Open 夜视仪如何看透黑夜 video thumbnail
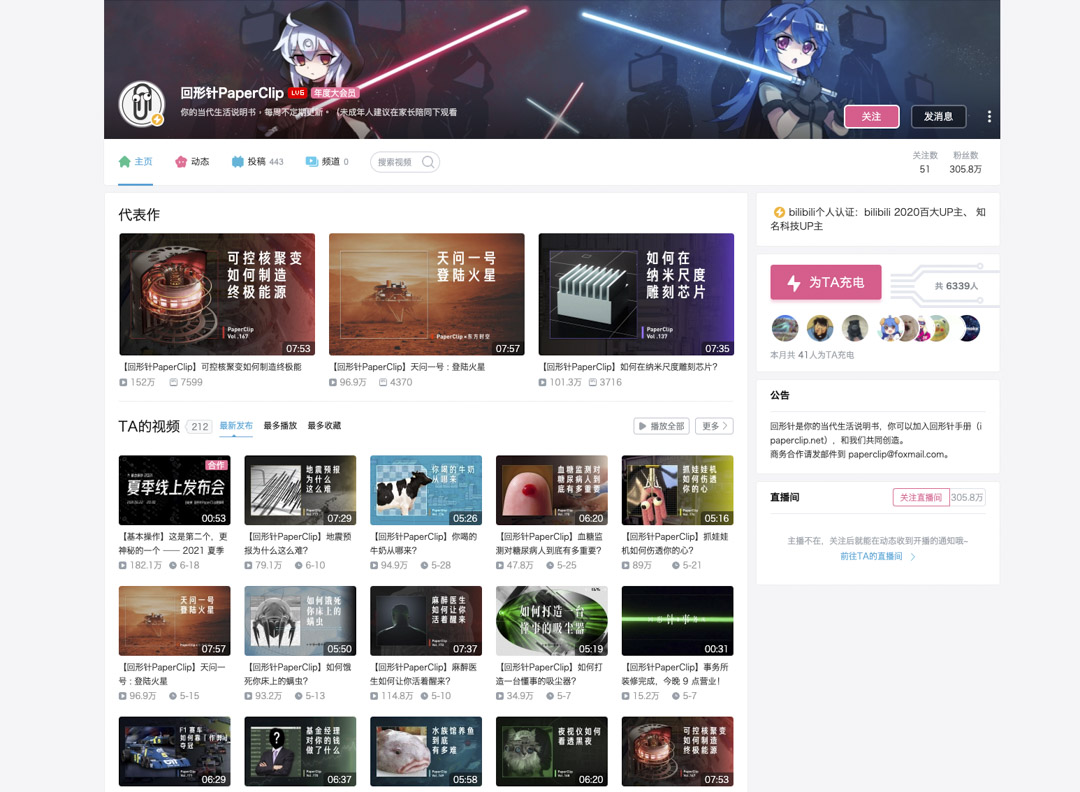The height and width of the screenshot is (792, 1080). (552, 751)
